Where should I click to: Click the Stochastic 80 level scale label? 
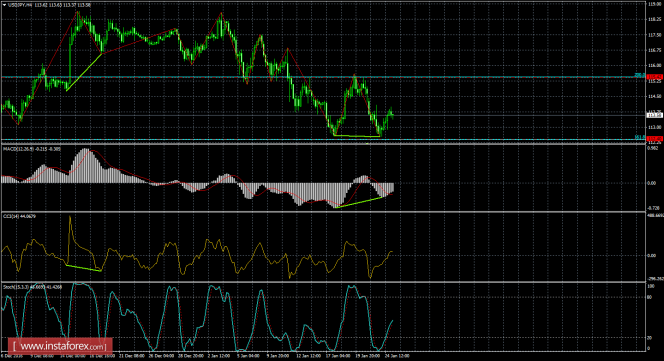[650, 297]
